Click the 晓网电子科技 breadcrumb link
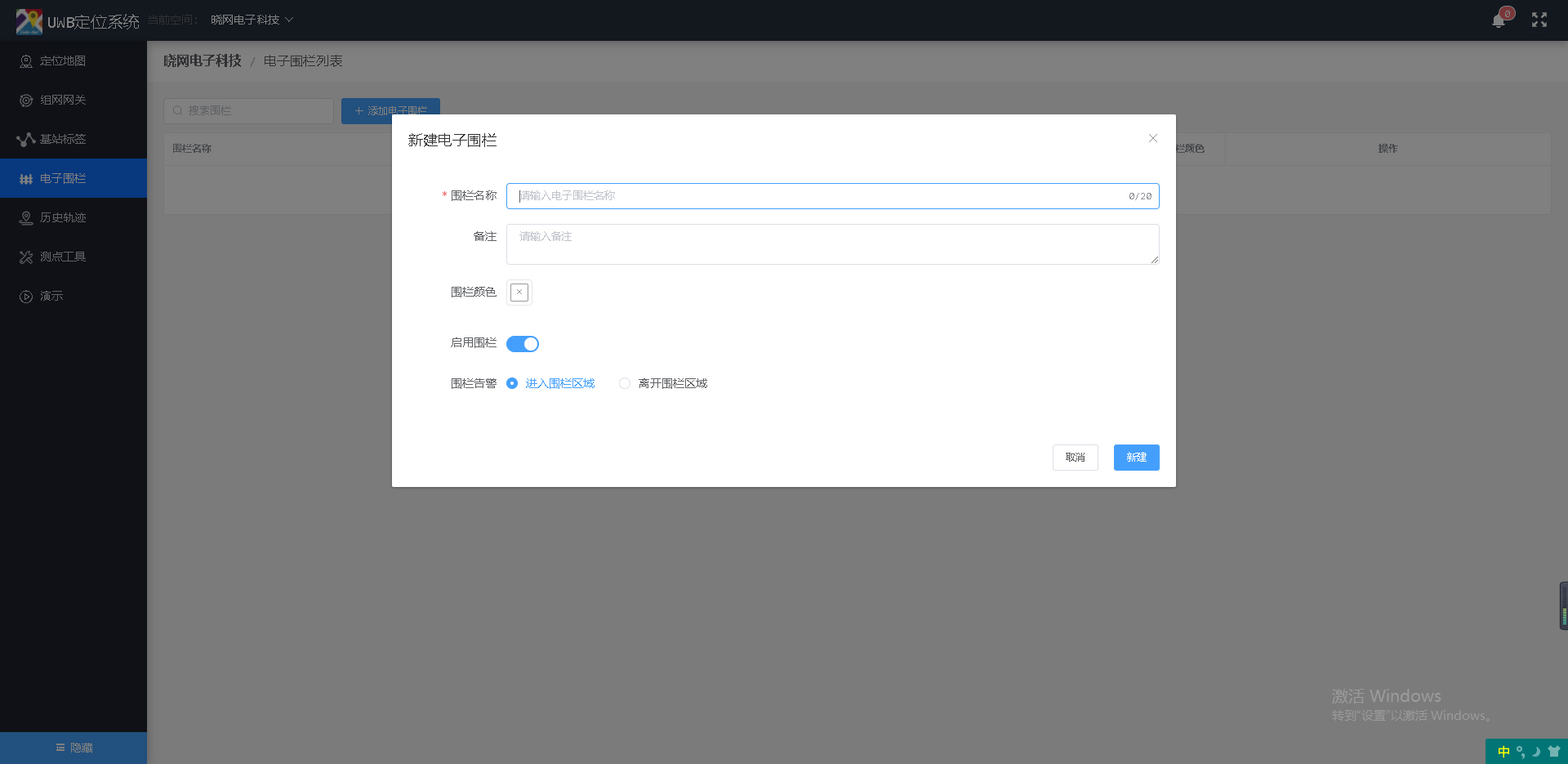 coord(203,60)
